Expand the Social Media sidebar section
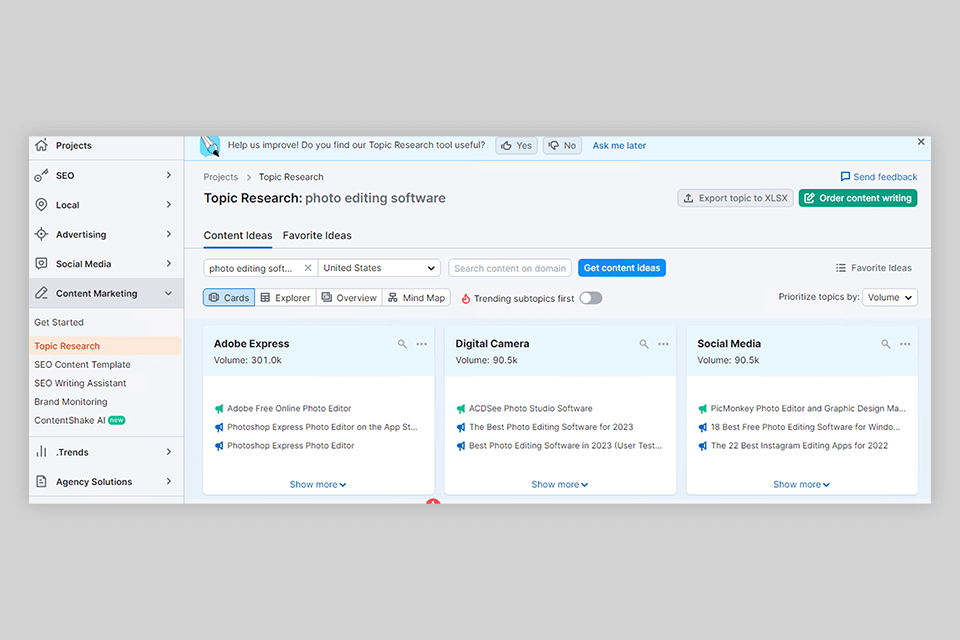This screenshot has width=960, height=640. click(x=168, y=263)
